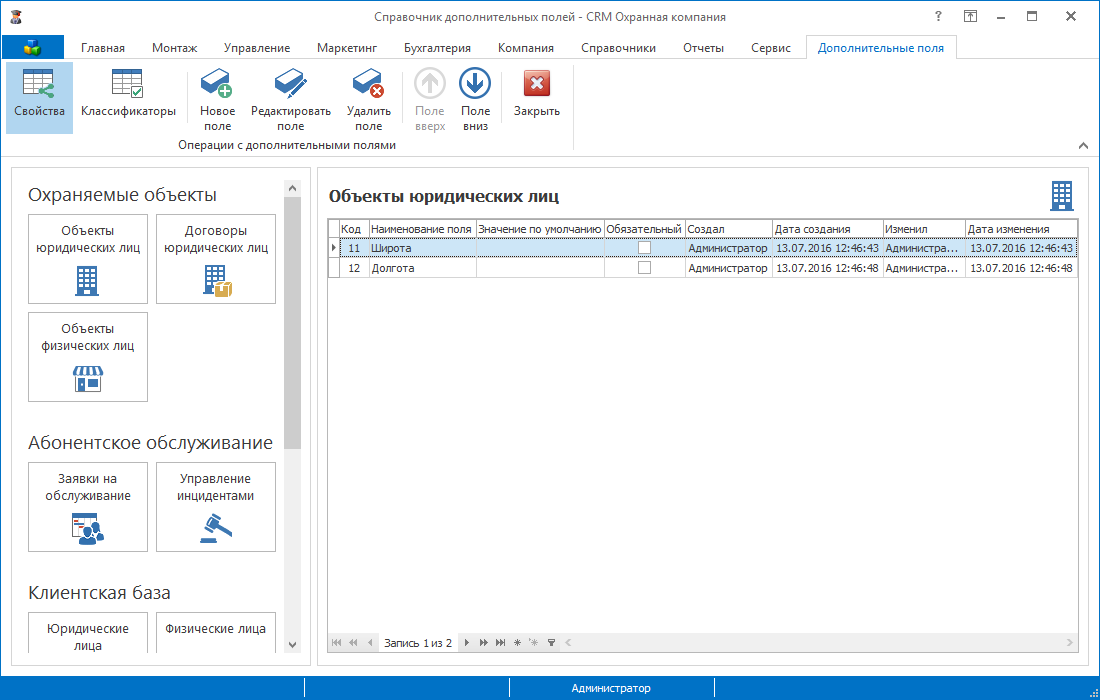Image resolution: width=1100 pixels, height=700 pixels.
Task: Open Юридические лица tile
Action: coord(88,633)
